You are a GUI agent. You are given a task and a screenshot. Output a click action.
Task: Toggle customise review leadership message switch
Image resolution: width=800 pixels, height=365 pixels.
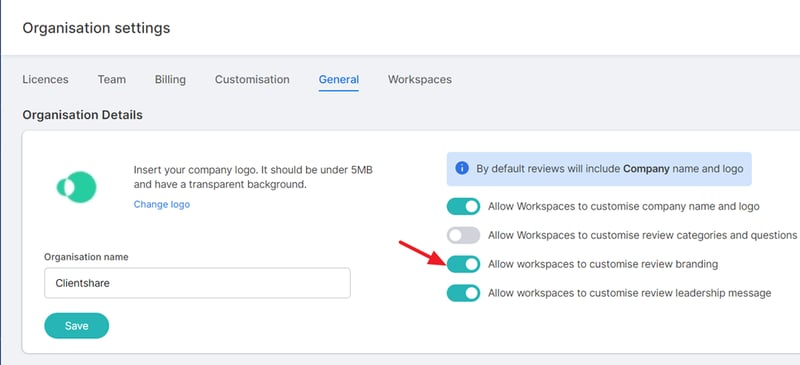click(x=463, y=293)
